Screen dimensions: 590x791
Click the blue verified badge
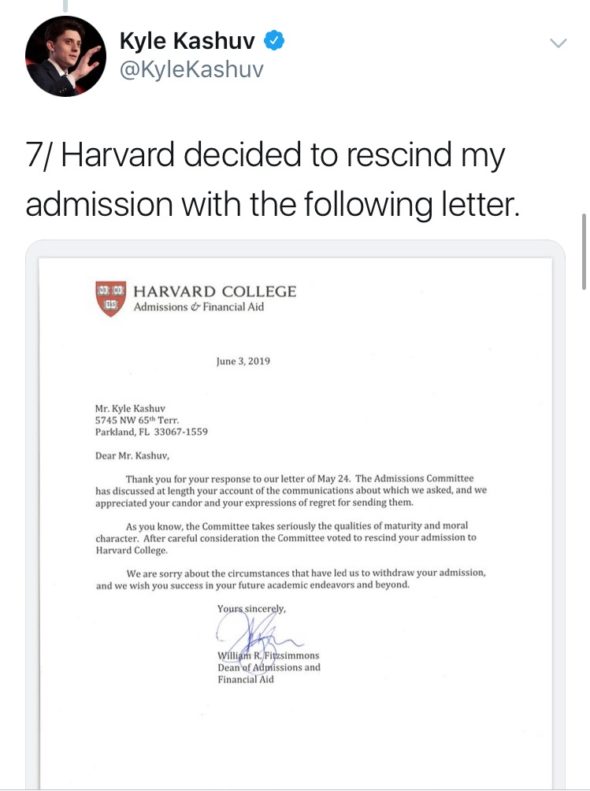tap(274, 41)
